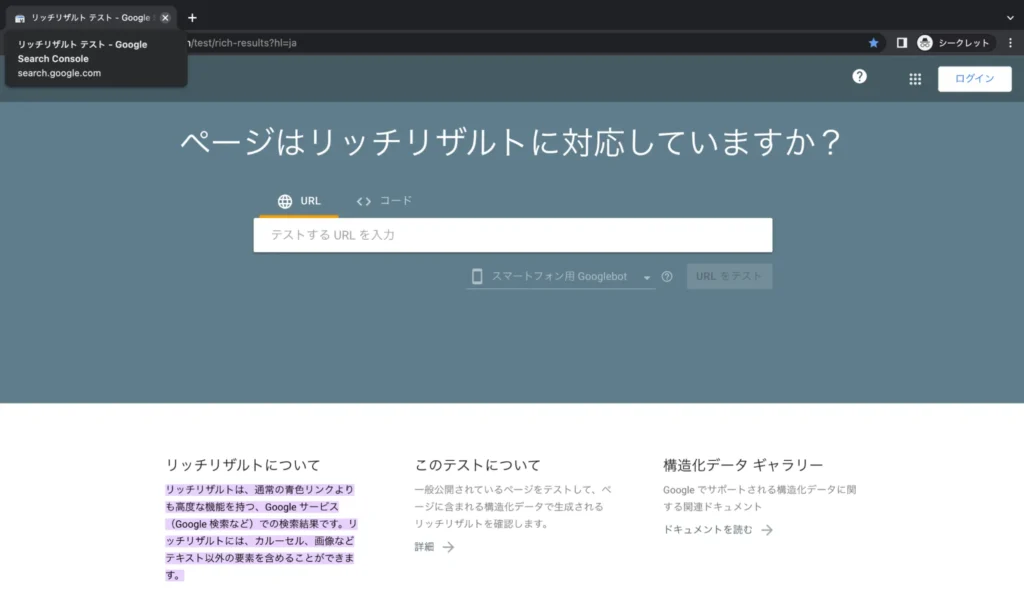Screen dimensions: 1024x590
Task: Click the globe icon on URL tab
Action: click(285, 201)
